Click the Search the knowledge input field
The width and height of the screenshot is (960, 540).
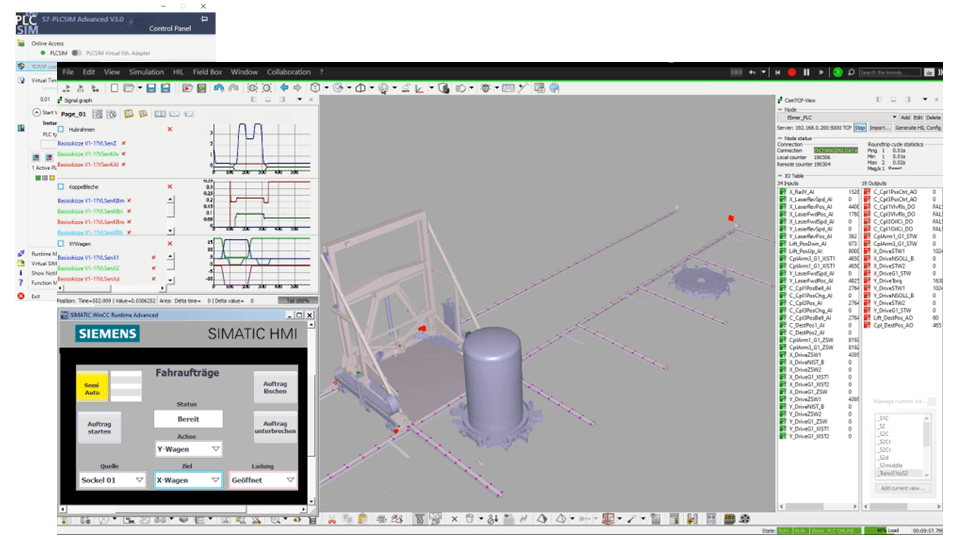(891, 72)
